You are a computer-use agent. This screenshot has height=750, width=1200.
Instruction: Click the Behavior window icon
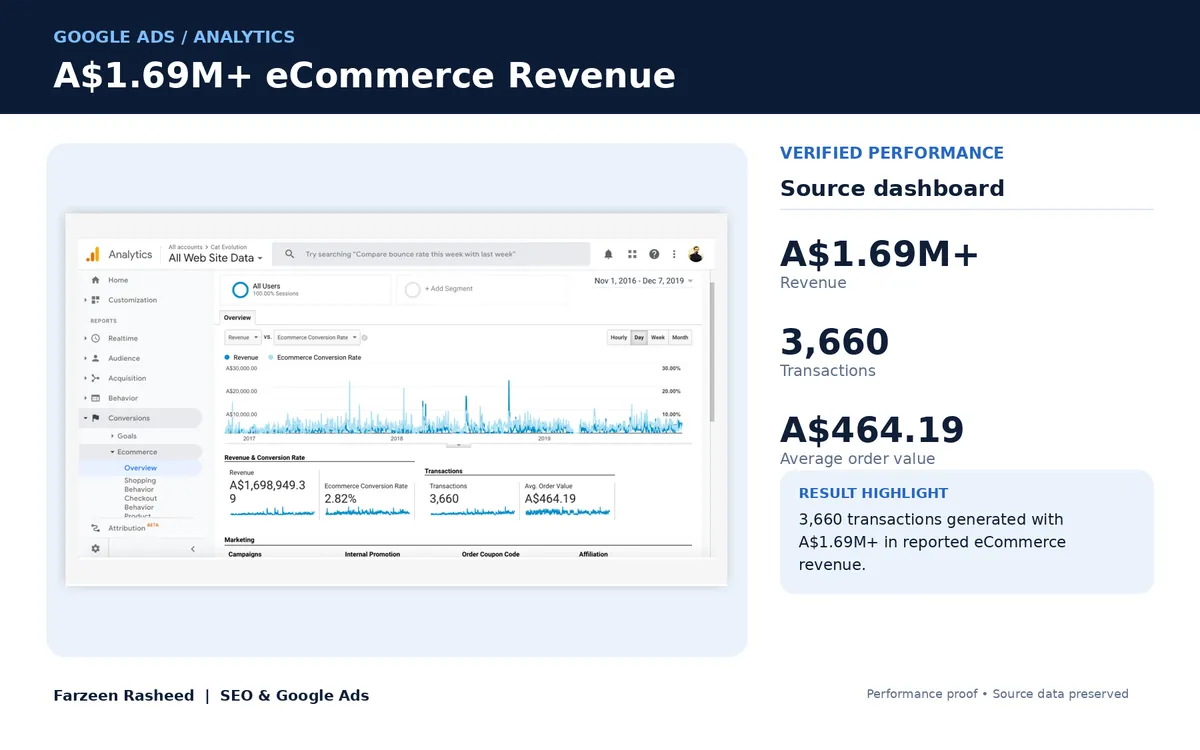tap(95, 398)
